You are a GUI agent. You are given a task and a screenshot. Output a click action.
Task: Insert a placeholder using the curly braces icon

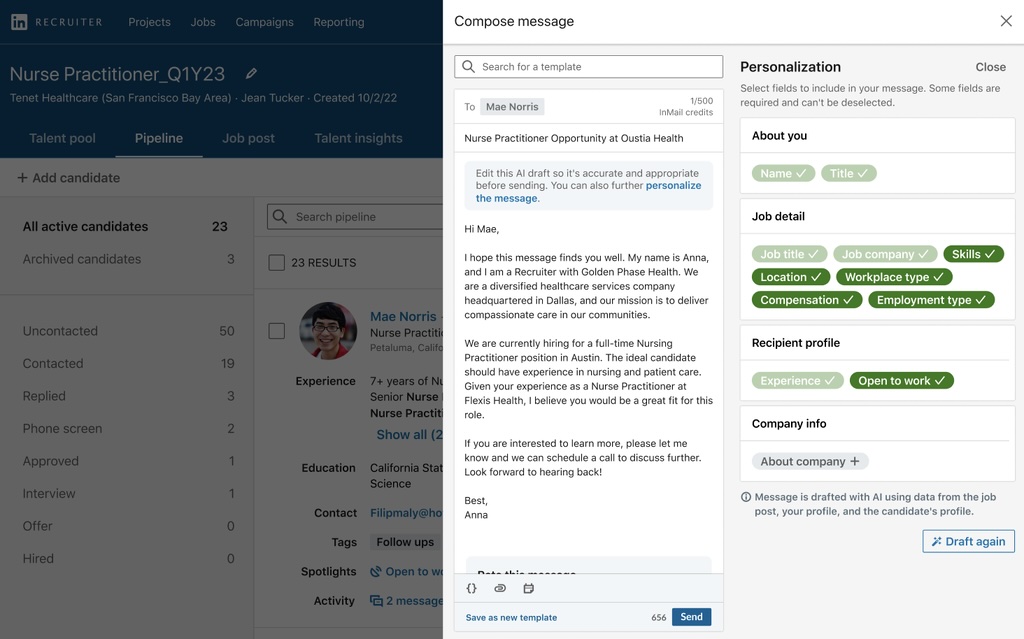point(472,588)
